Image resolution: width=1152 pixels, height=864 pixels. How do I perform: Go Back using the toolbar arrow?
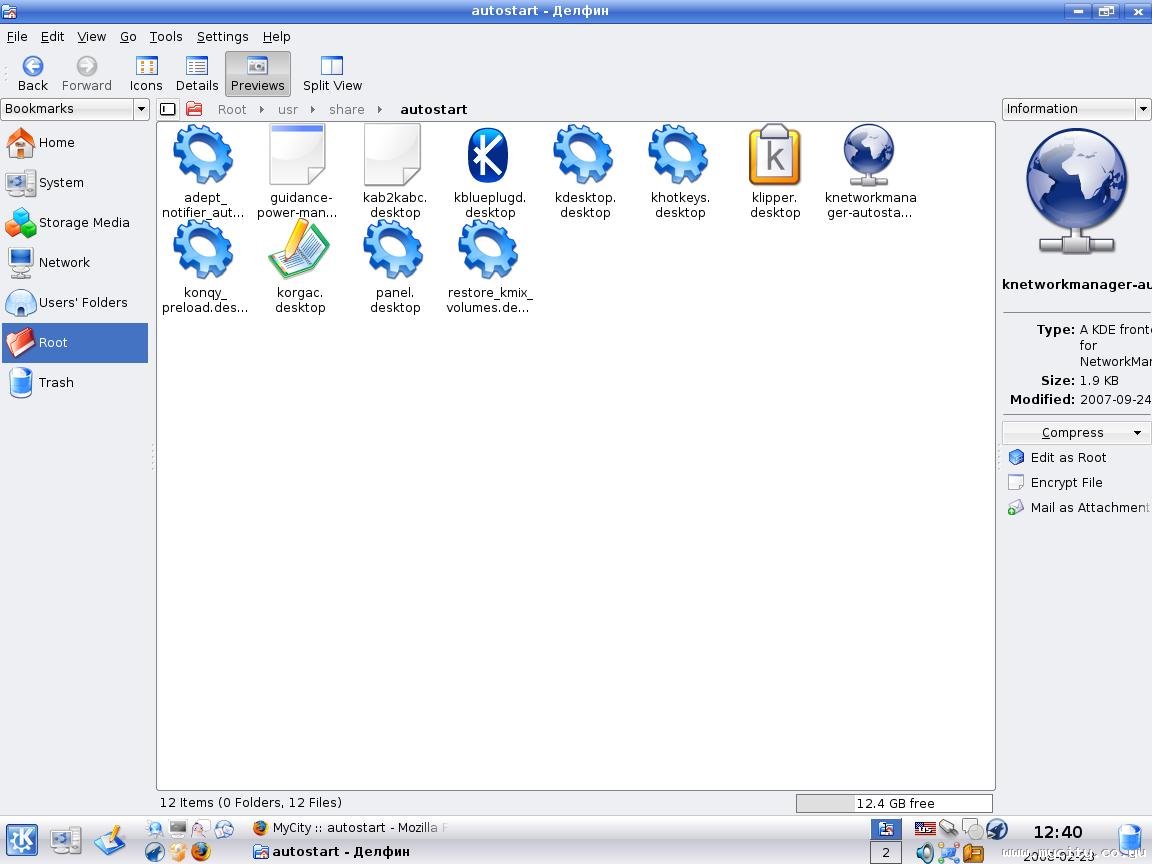(x=32, y=73)
